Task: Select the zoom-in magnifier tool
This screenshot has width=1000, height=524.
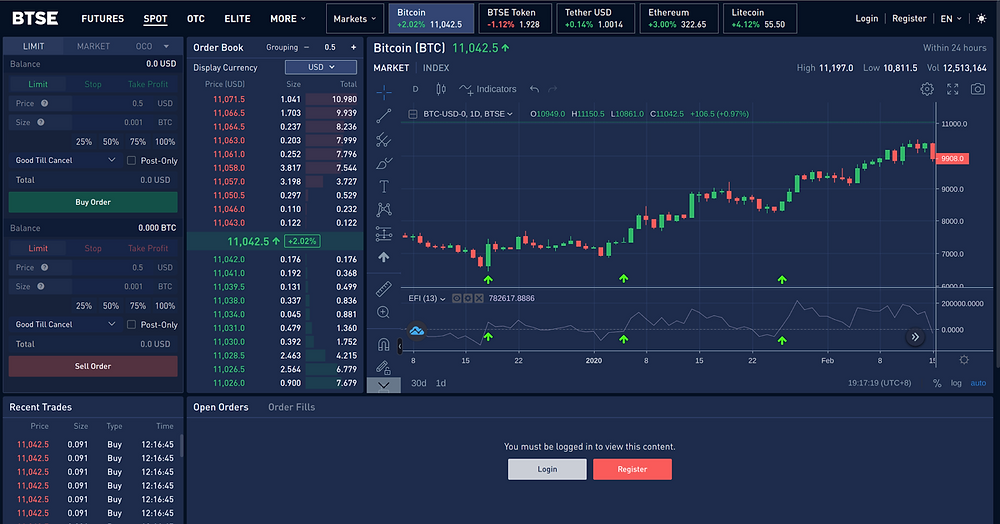Action: (384, 312)
